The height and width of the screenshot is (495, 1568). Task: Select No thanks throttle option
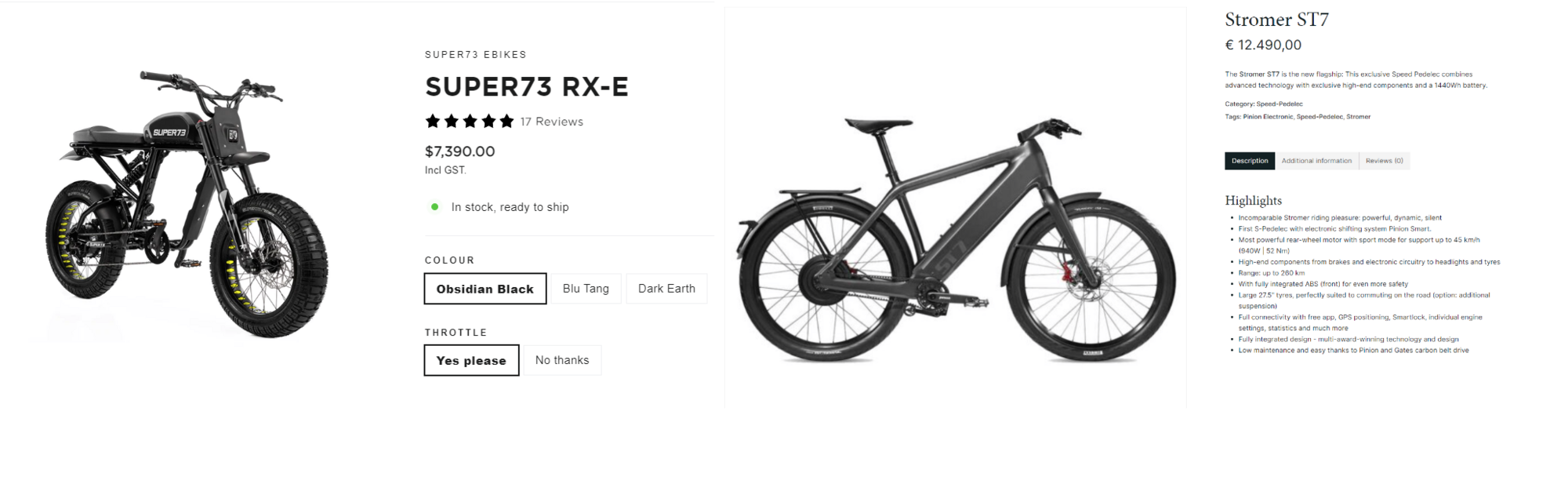coord(562,360)
